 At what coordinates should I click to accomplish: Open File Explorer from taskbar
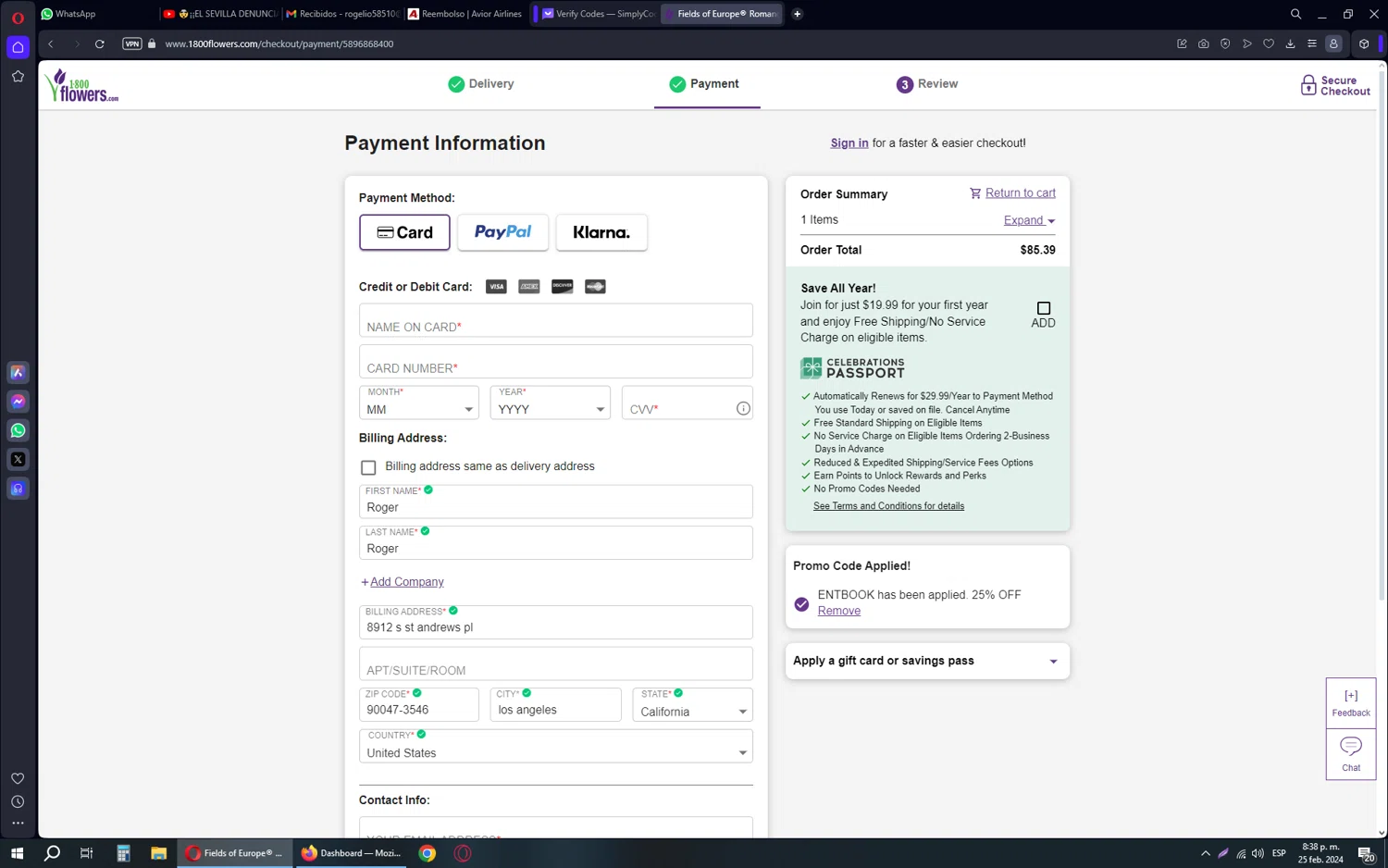(158, 853)
